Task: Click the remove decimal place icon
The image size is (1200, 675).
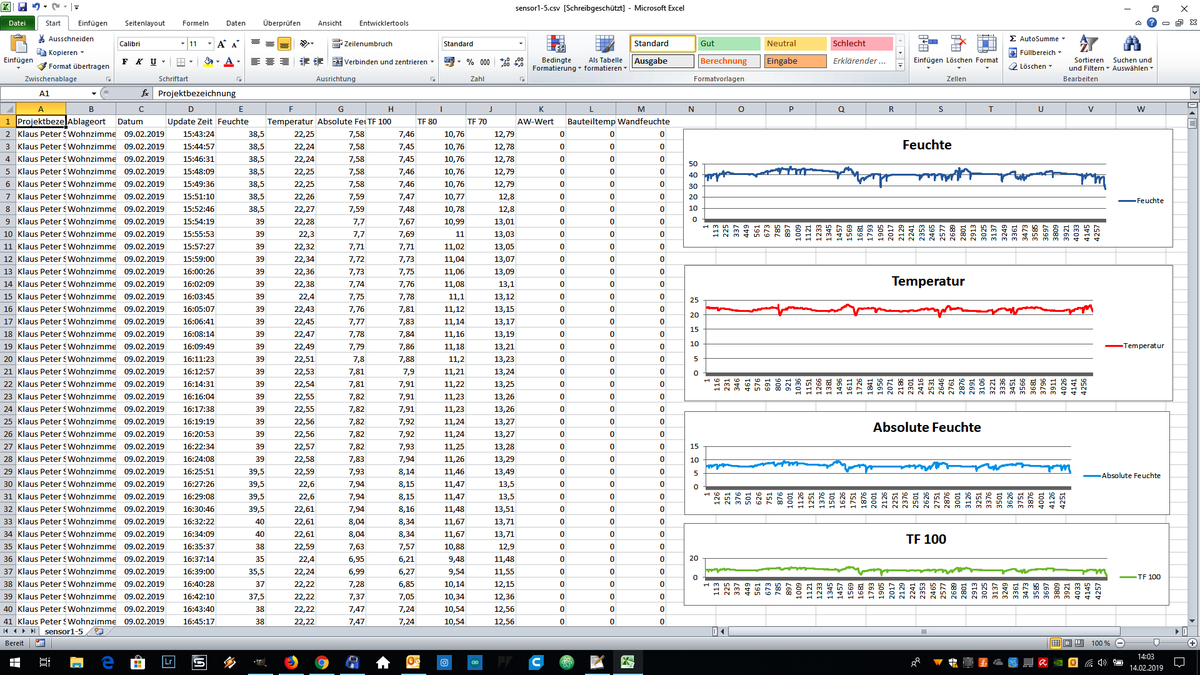Action: (x=517, y=62)
